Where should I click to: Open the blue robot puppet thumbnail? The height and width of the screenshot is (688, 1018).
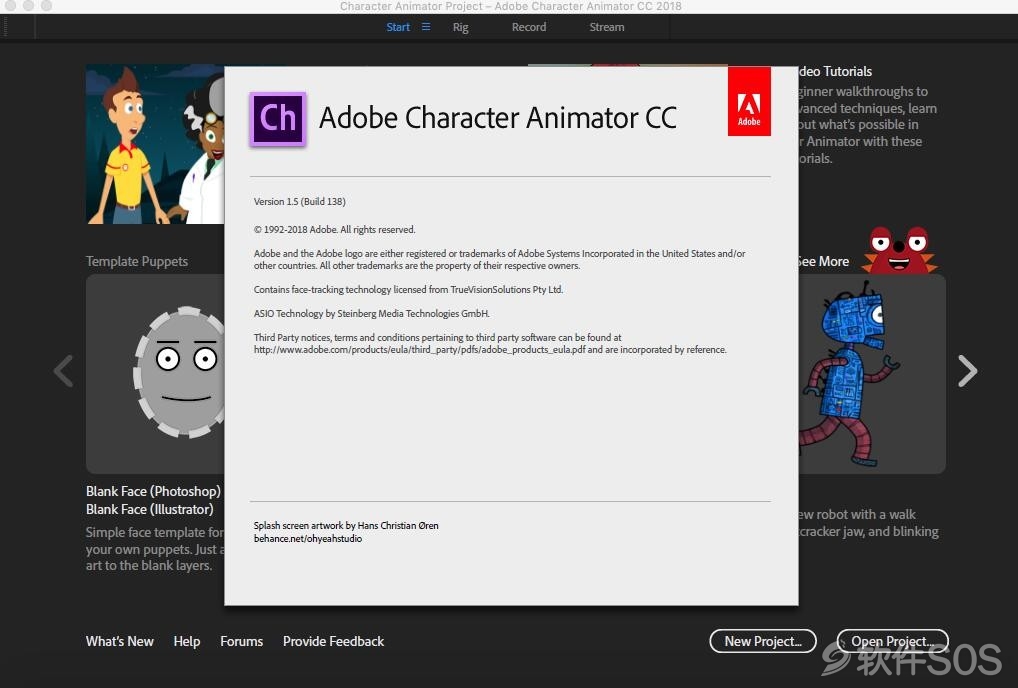pos(872,373)
